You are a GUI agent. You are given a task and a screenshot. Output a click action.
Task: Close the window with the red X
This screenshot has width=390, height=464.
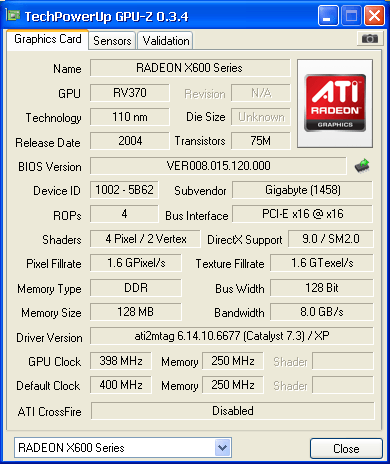pyautogui.click(x=374, y=16)
